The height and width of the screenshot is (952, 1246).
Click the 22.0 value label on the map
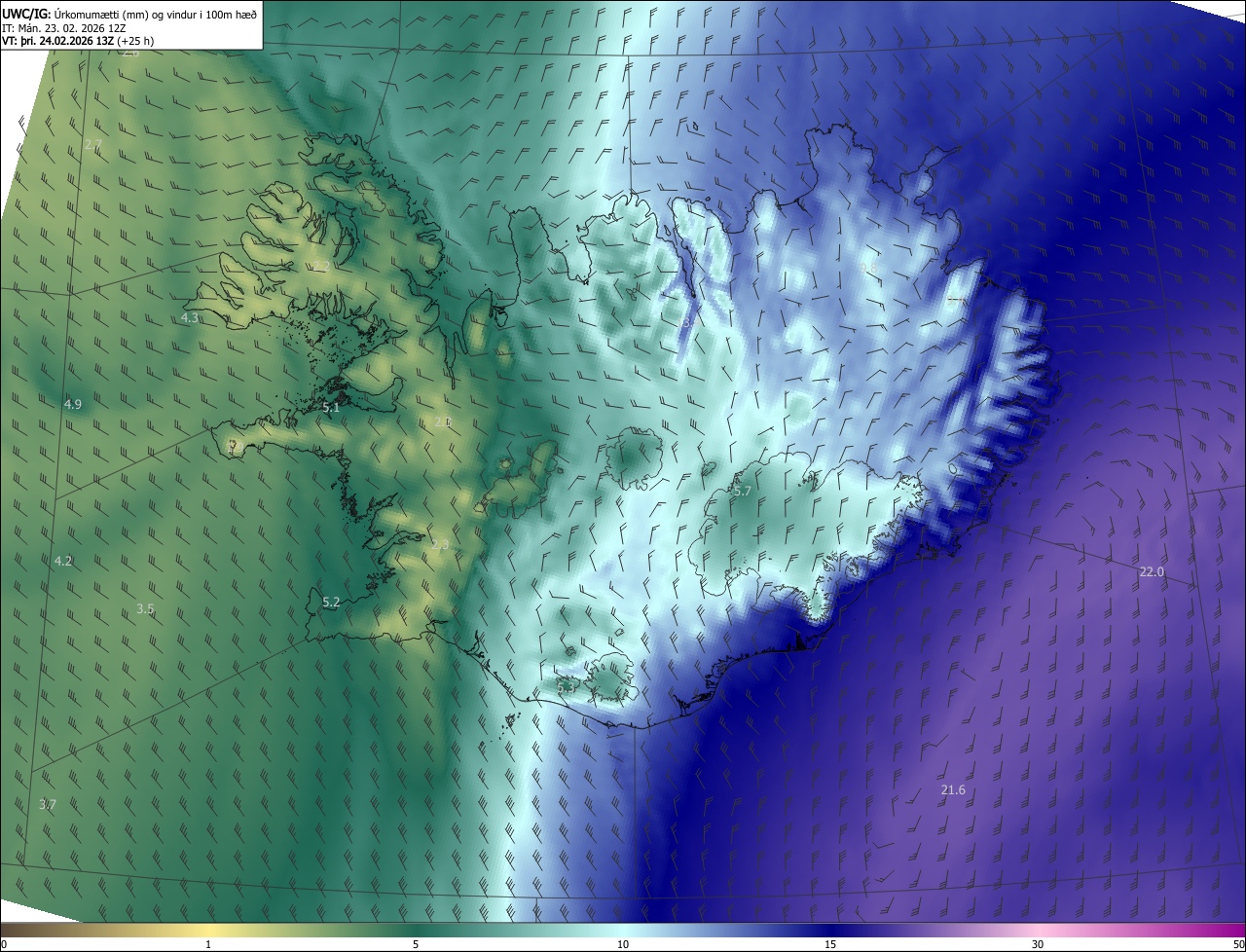[x=1152, y=572]
